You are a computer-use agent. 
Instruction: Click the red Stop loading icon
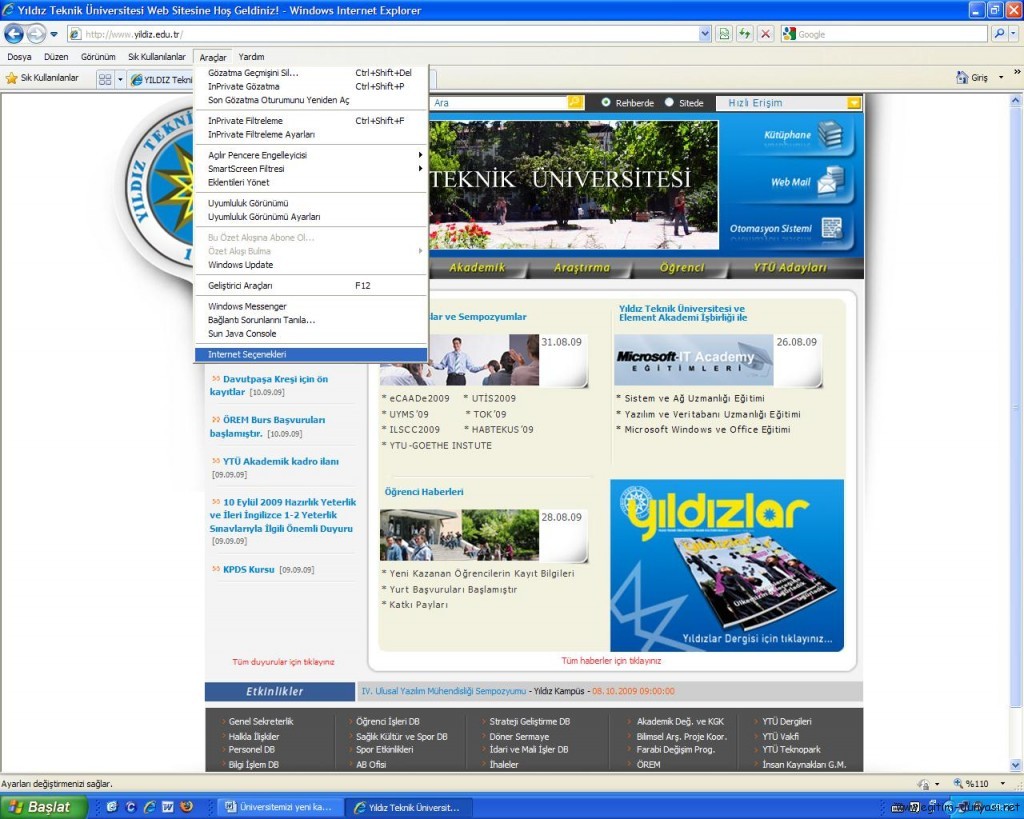(x=765, y=34)
